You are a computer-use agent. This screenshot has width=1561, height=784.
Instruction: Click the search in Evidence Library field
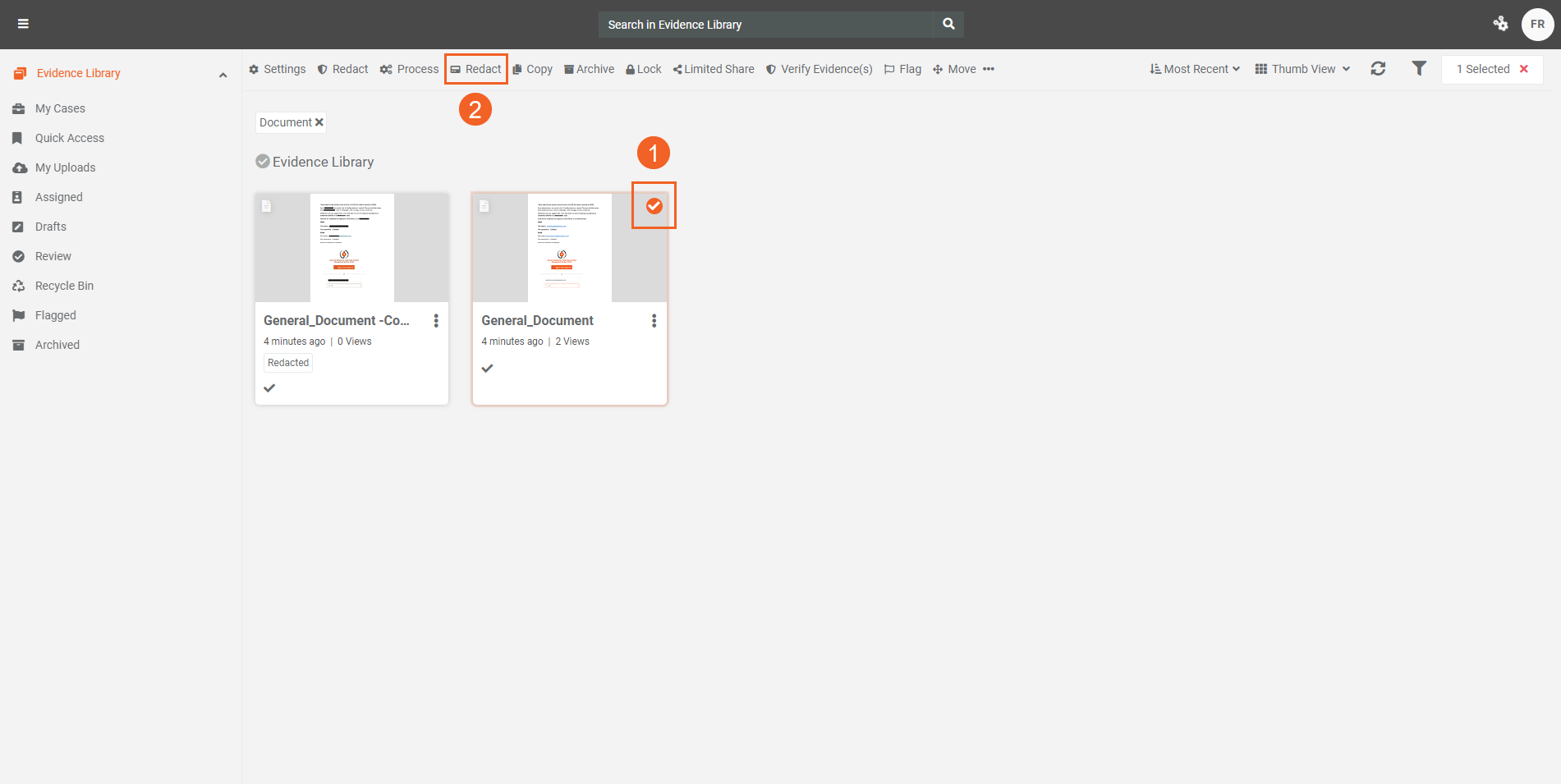click(765, 25)
